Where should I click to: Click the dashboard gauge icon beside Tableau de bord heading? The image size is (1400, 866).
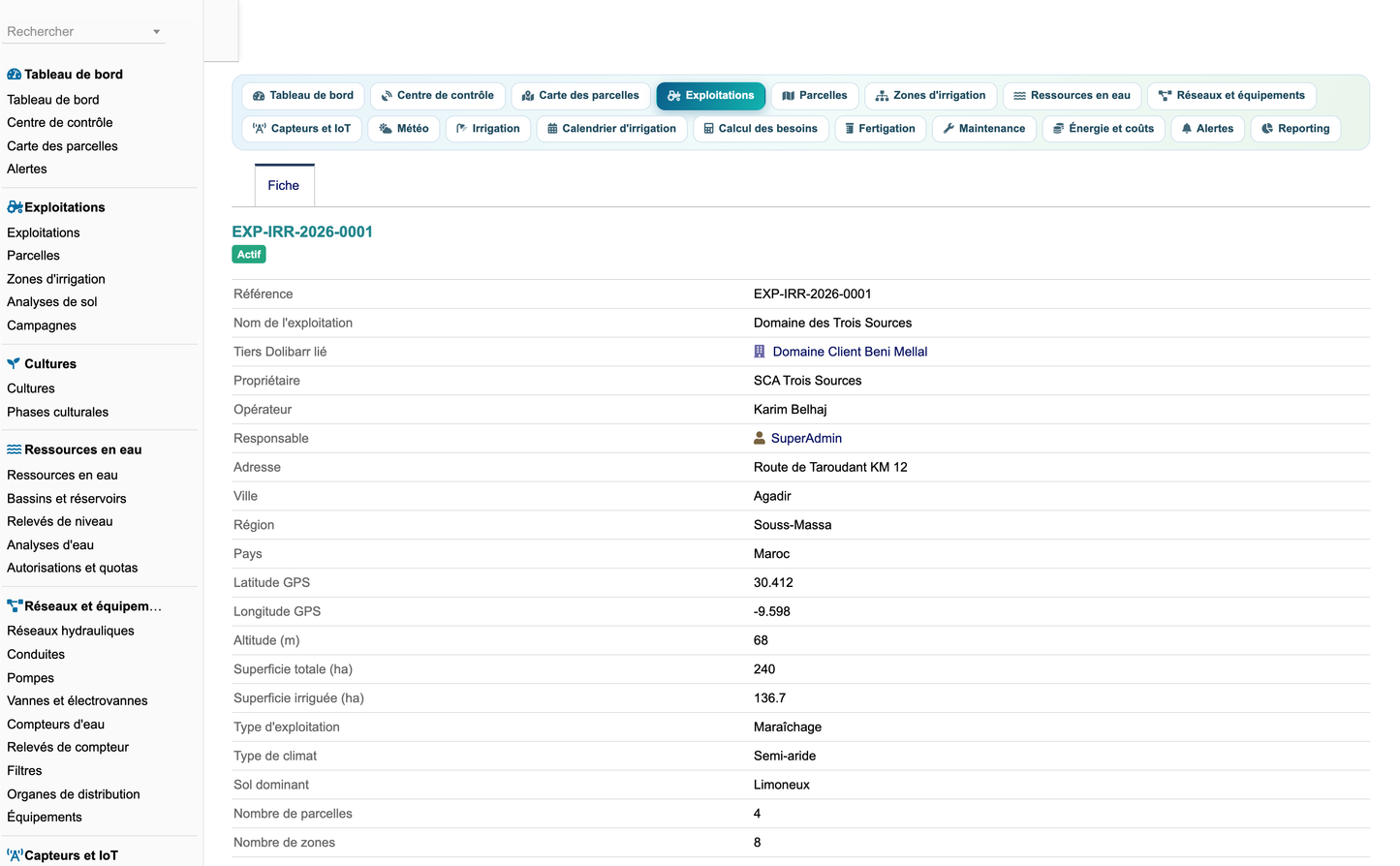(15, 75)
